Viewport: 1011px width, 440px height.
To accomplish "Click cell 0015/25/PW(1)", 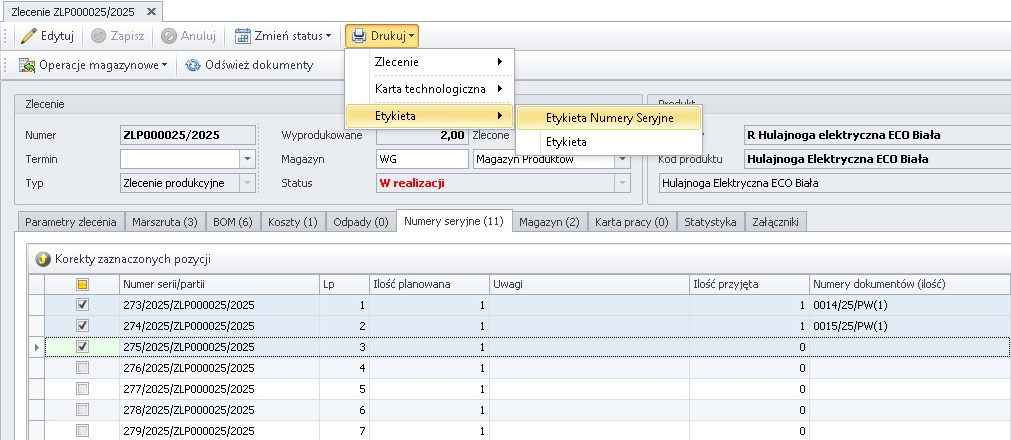I will click(910, 326).
